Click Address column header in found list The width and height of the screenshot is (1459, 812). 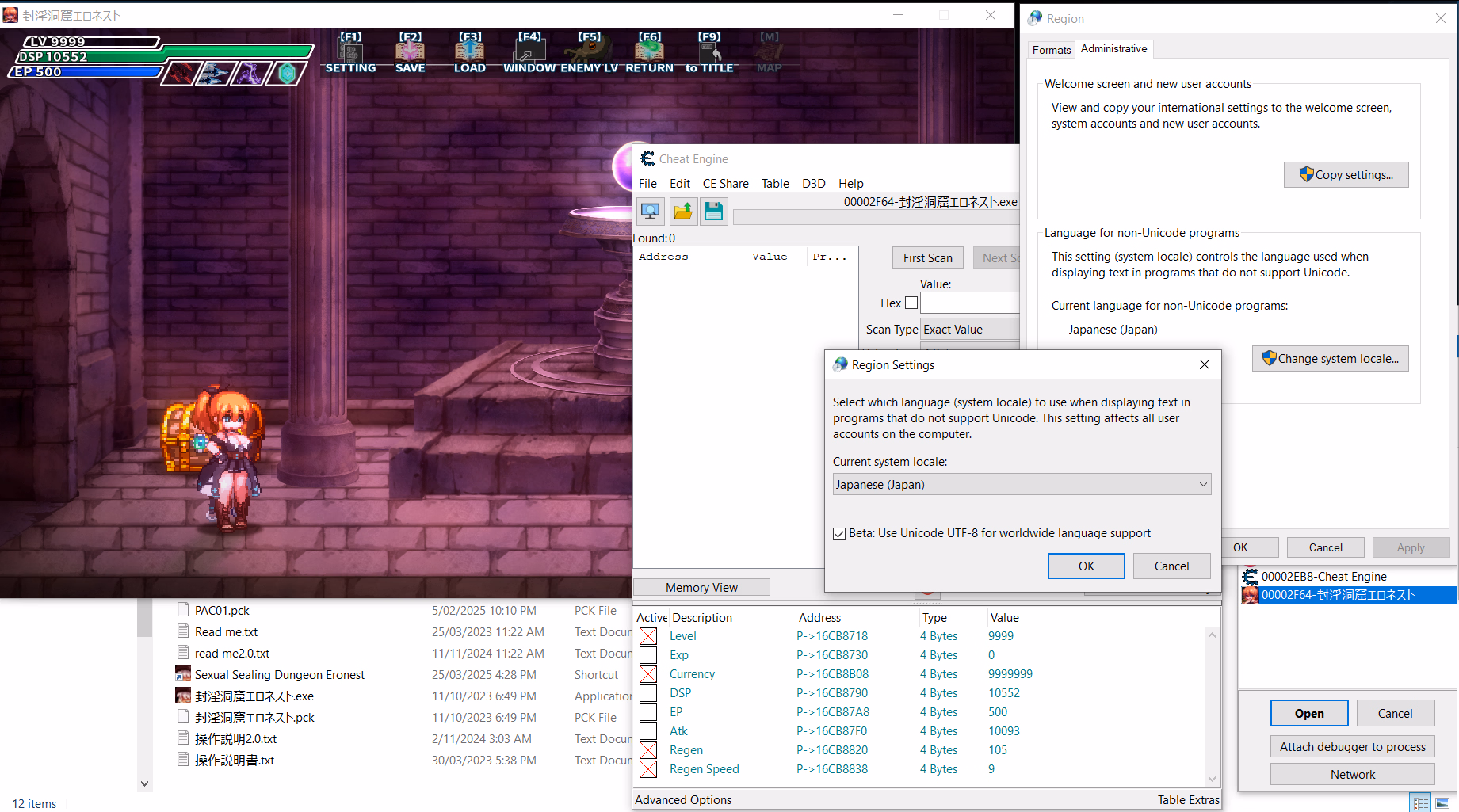point(689,257)
